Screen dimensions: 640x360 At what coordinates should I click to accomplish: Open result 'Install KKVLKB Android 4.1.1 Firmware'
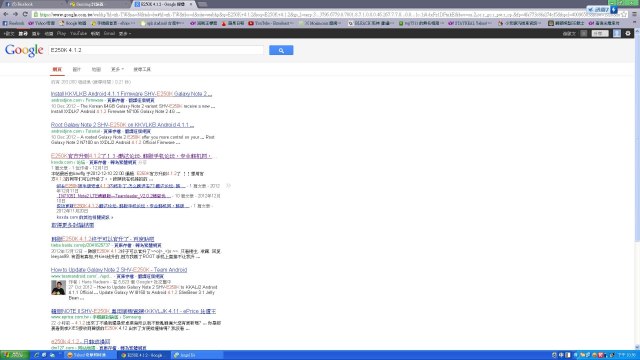pos(131,94)
